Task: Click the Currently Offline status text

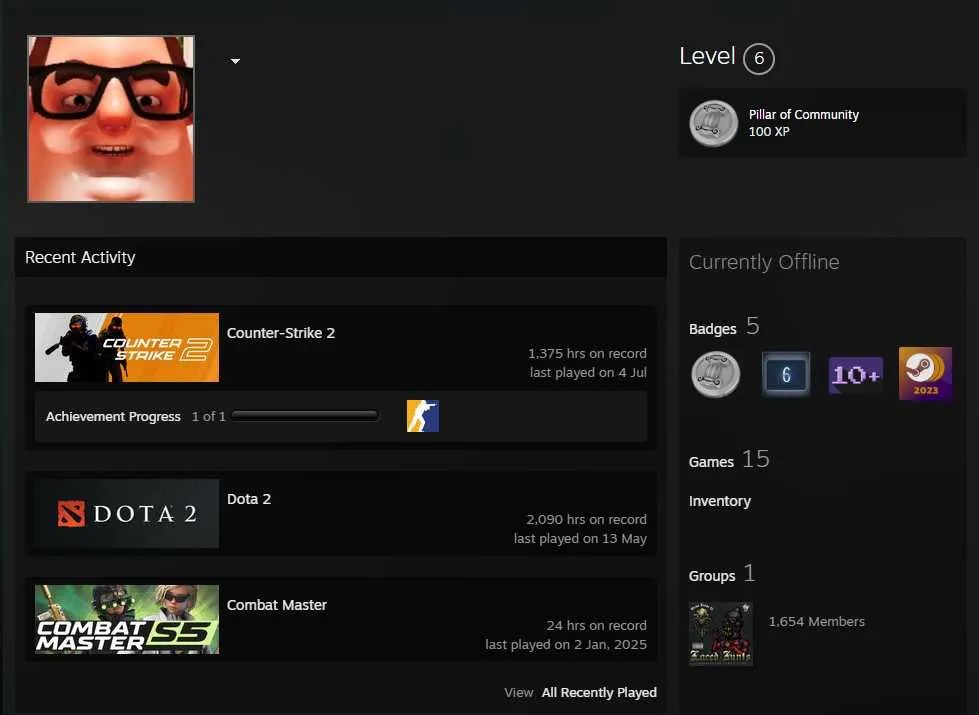Action: (x=764, y=262)
